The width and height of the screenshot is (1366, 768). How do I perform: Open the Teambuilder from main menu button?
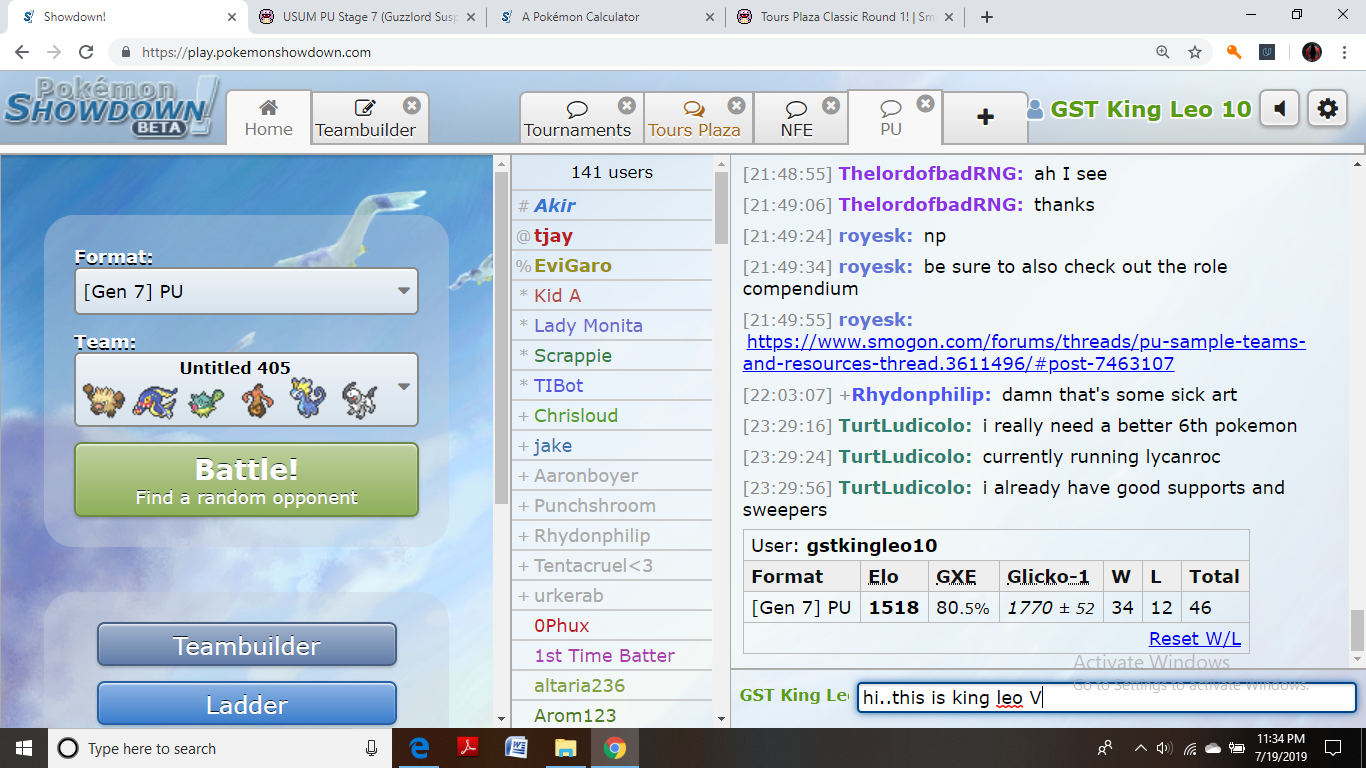(247, 645)
